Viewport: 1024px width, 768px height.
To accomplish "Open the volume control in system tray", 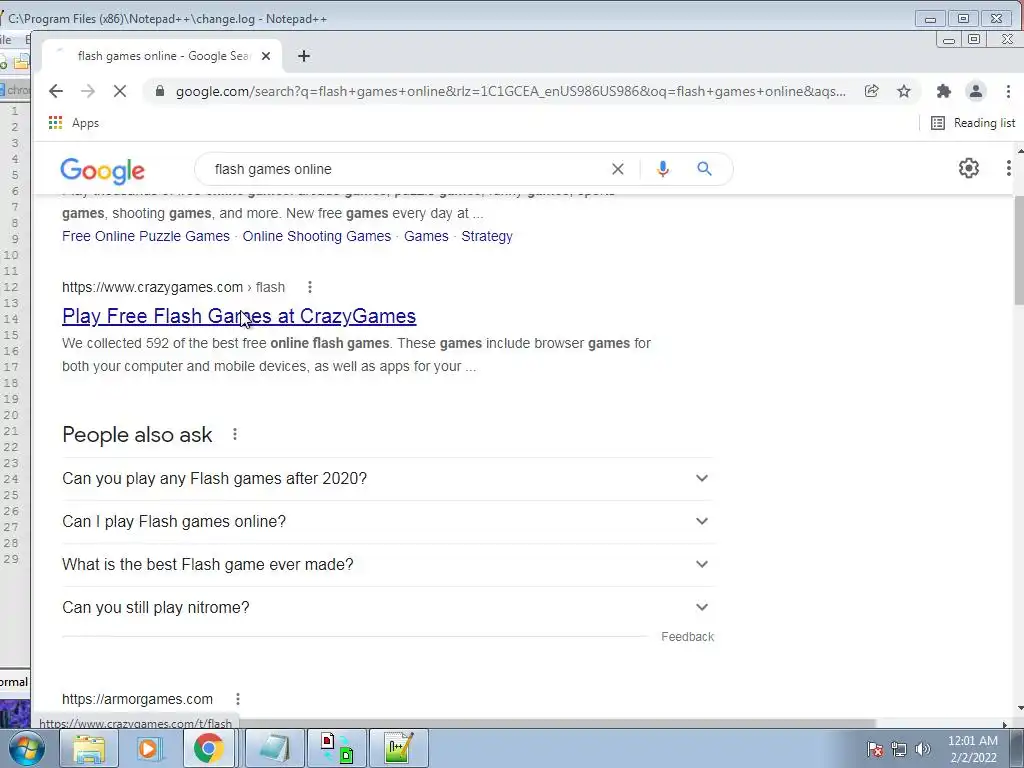I will coord(922,749).
